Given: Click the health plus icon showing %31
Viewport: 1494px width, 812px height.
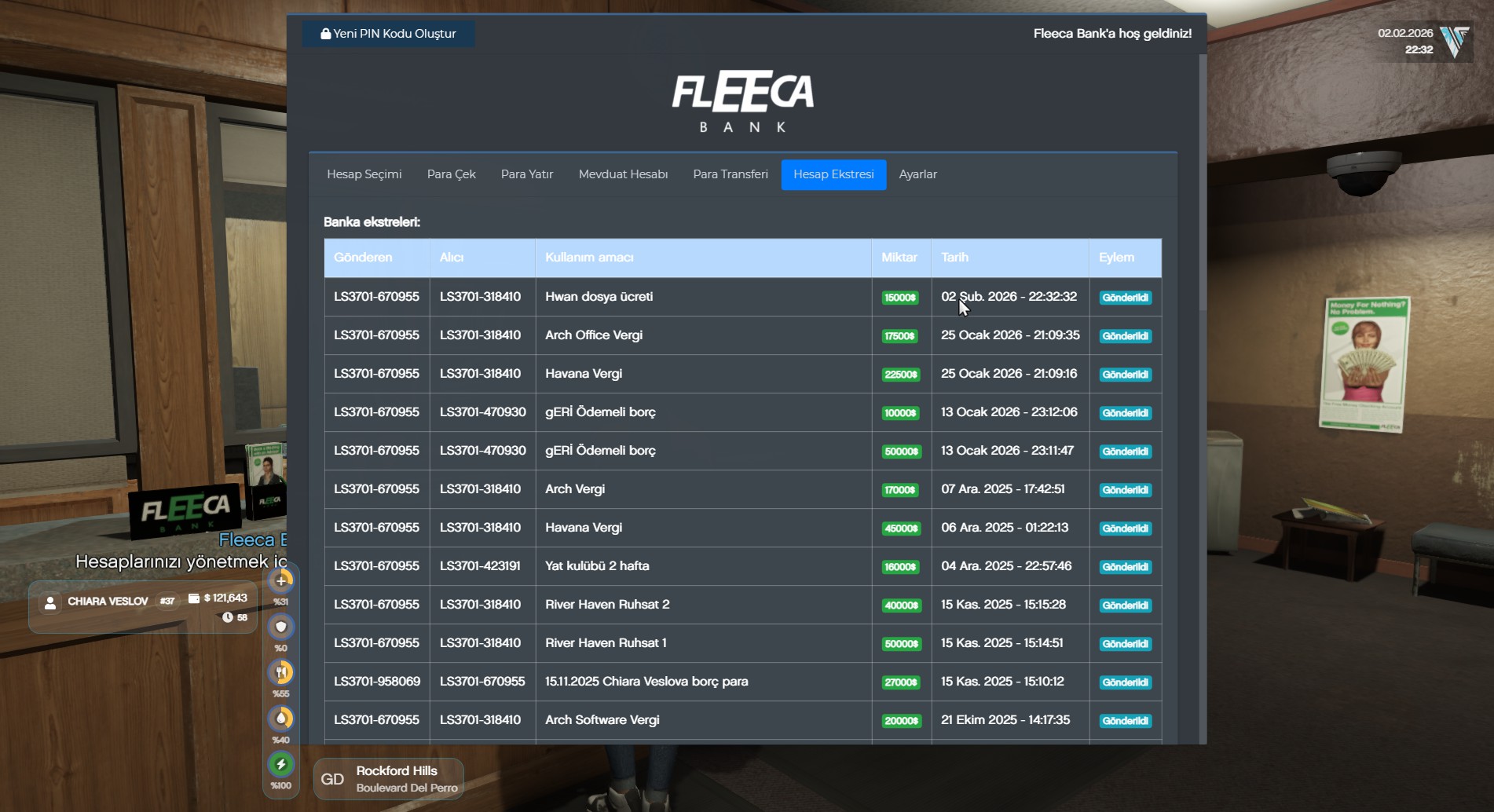Looking at the screenshot, I should click(281, 580).
